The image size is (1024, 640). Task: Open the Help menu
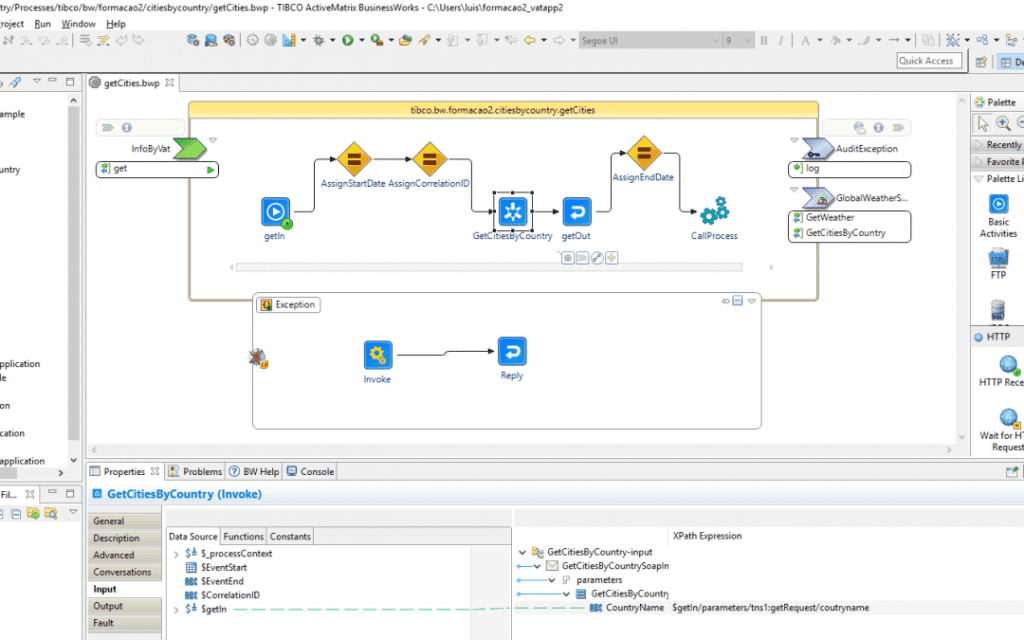tap(116, 24)
